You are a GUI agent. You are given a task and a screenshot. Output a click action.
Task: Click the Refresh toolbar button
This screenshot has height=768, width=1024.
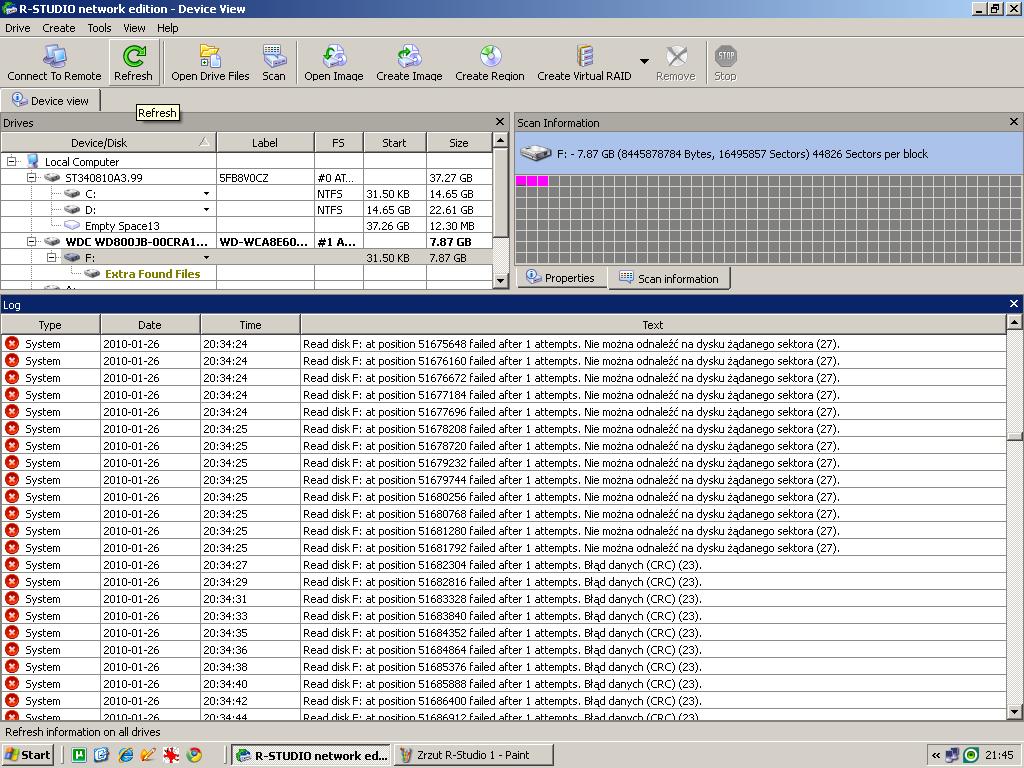[x=133, y=63]
